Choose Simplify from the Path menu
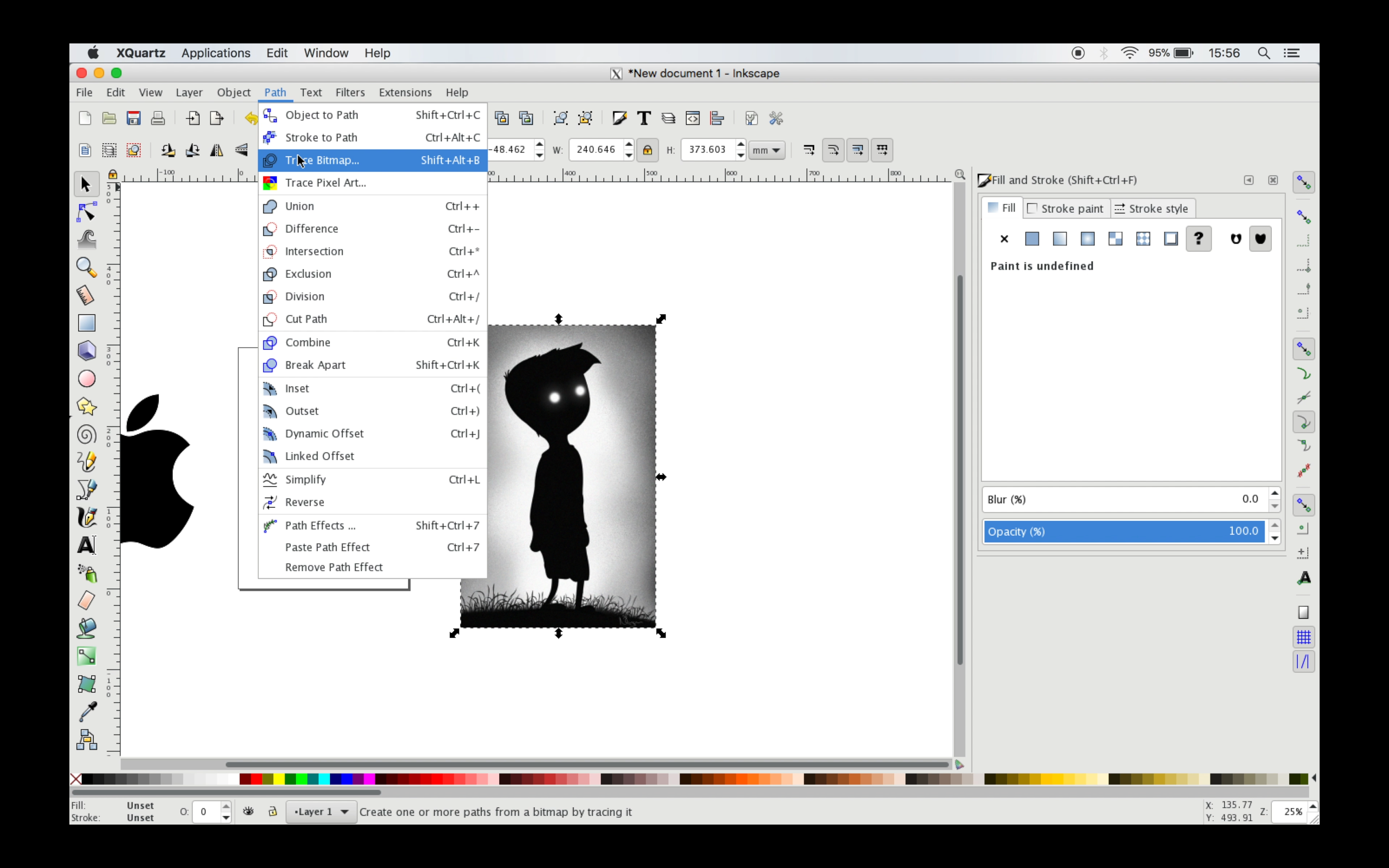Viewport: 1389px width, 868px height. click(372, 479)
